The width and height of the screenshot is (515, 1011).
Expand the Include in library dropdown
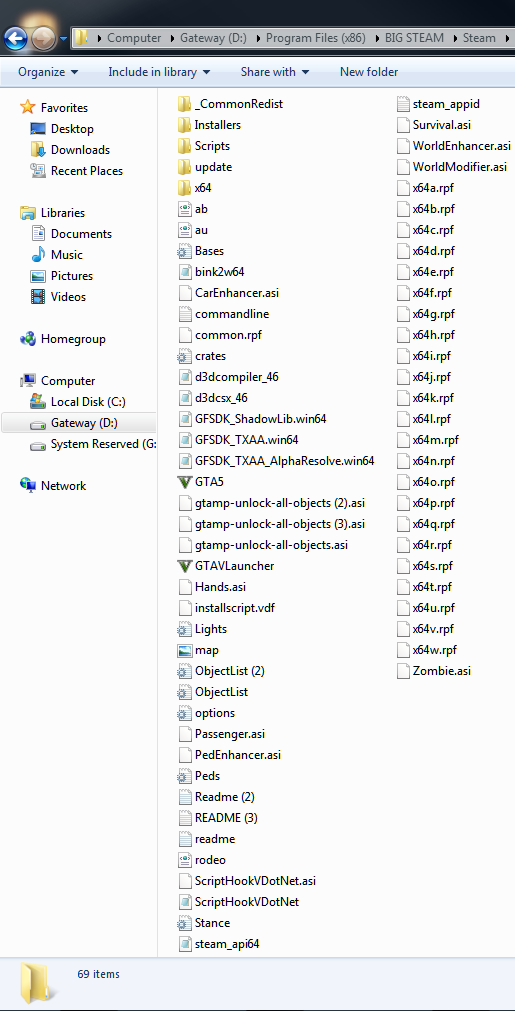point(159,72)
